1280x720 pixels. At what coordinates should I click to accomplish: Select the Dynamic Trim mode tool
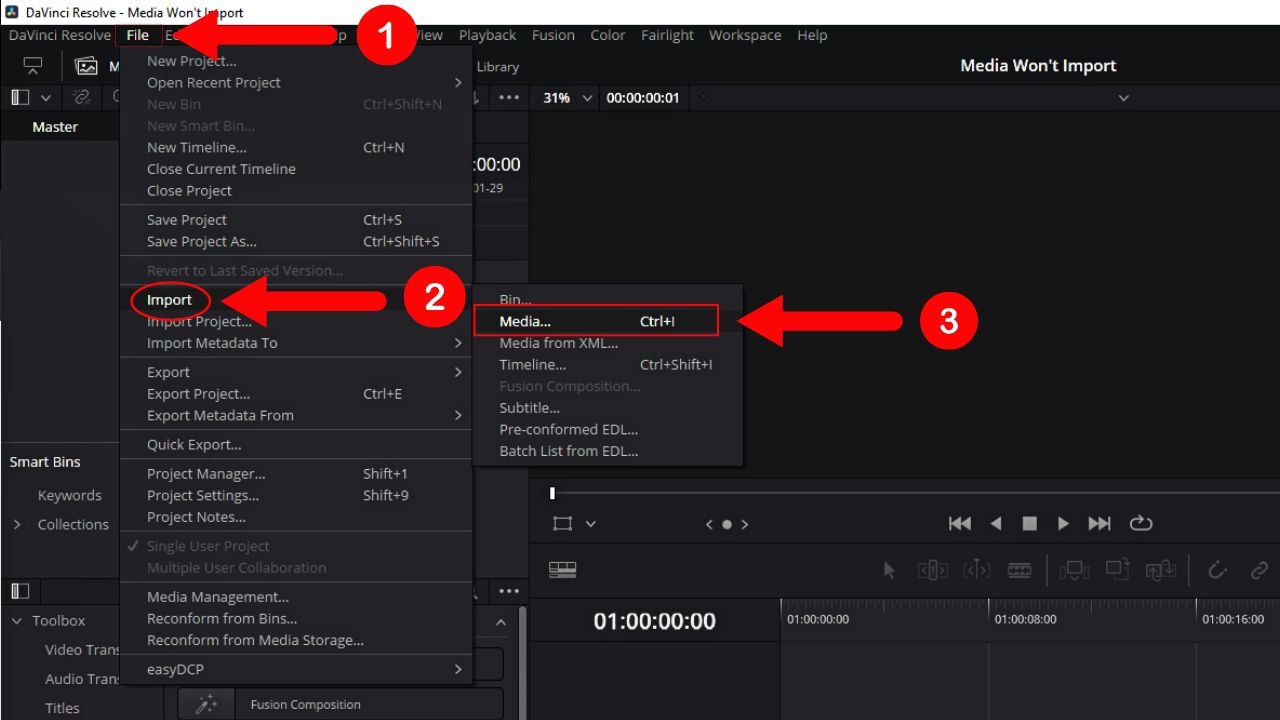point(976,570)
